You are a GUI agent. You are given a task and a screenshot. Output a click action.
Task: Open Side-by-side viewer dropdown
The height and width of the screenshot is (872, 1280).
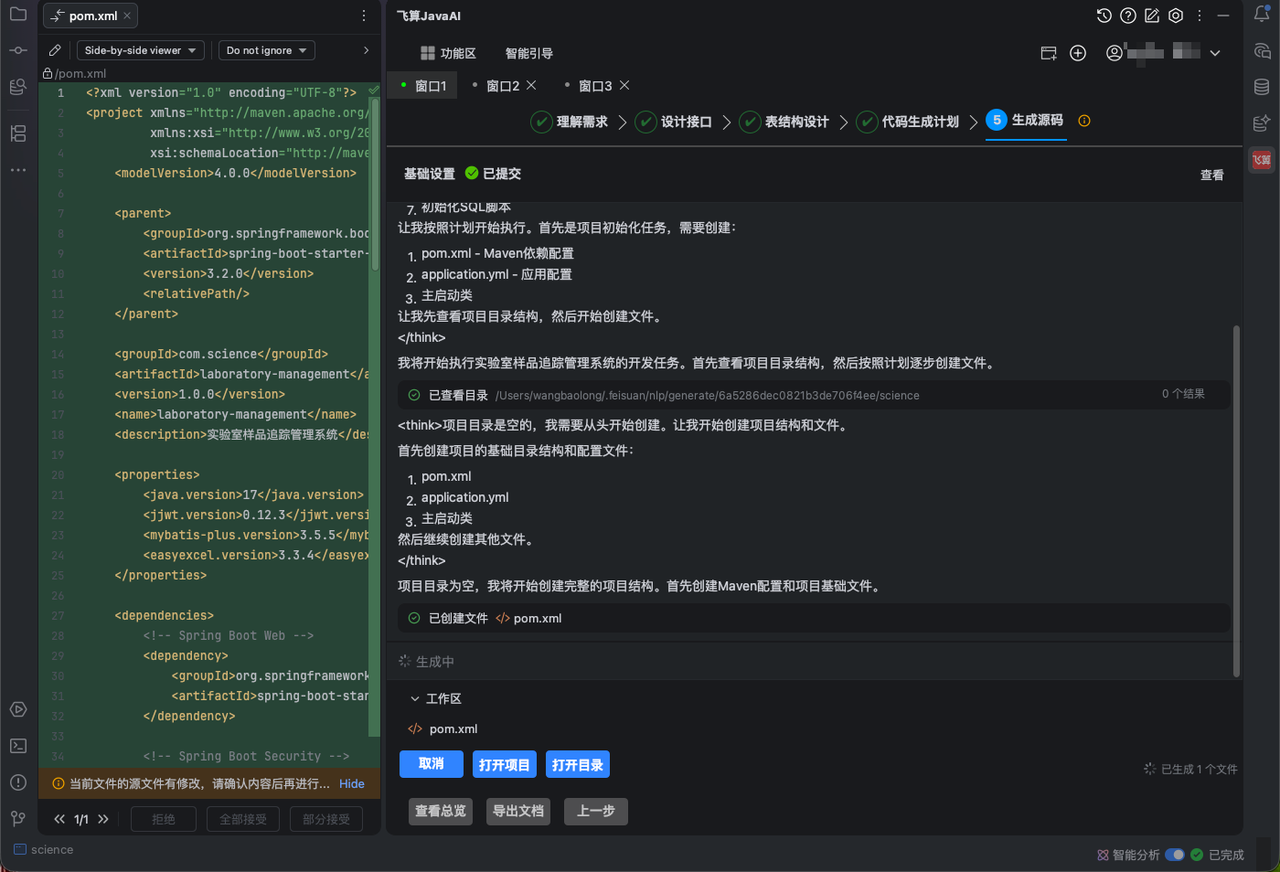pyautogui.click(x=140, y=50)
